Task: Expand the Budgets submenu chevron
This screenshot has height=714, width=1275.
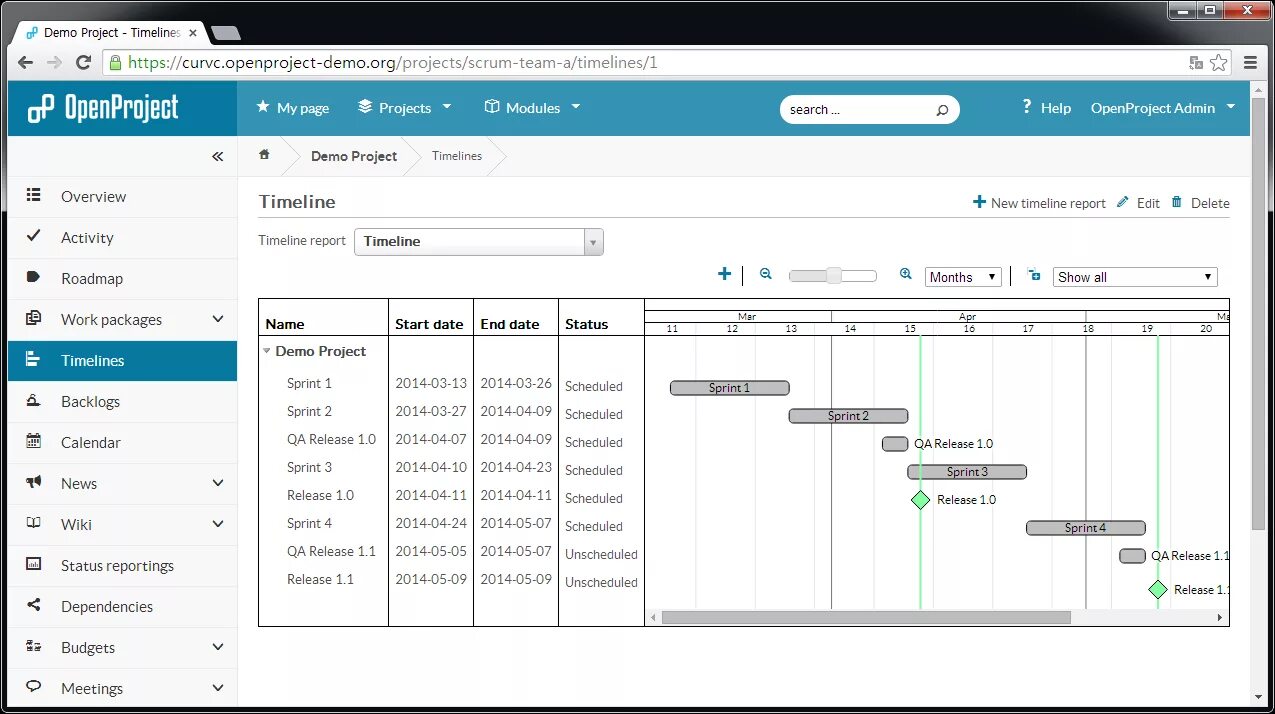Action: [x=218, y=647]
